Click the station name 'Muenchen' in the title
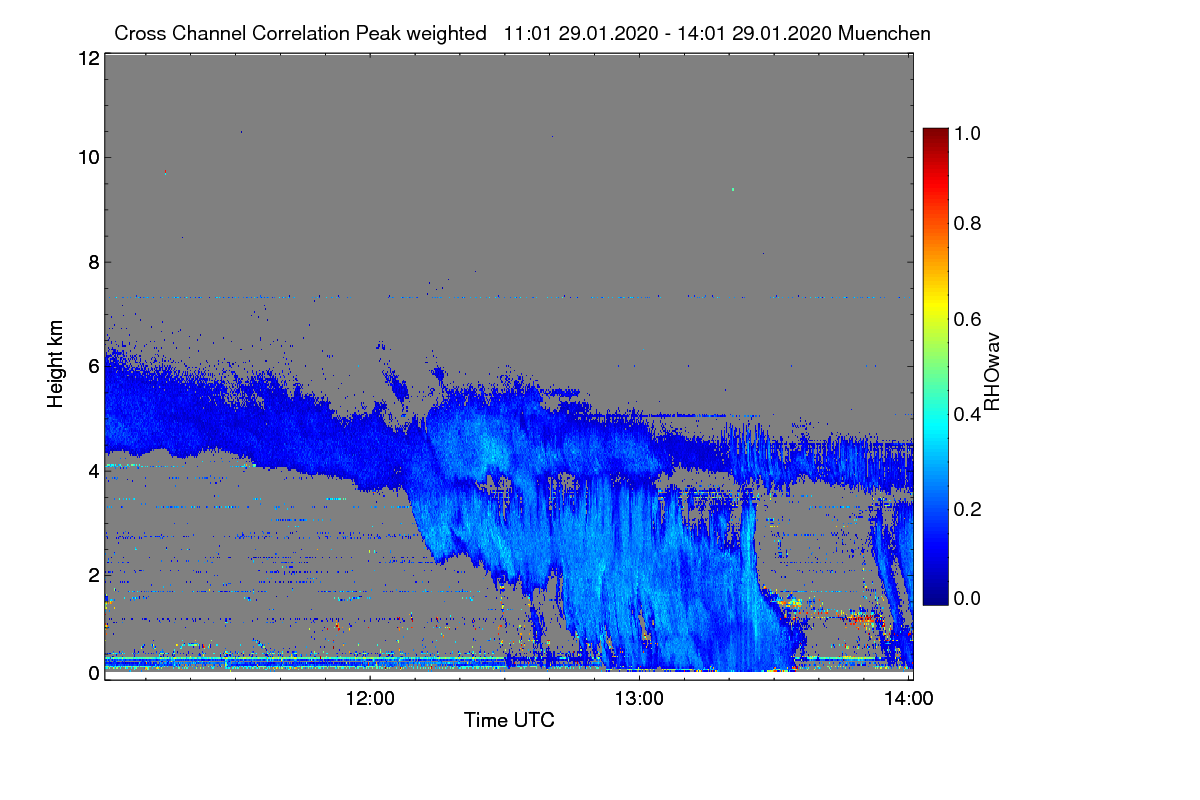 (885, 33)
